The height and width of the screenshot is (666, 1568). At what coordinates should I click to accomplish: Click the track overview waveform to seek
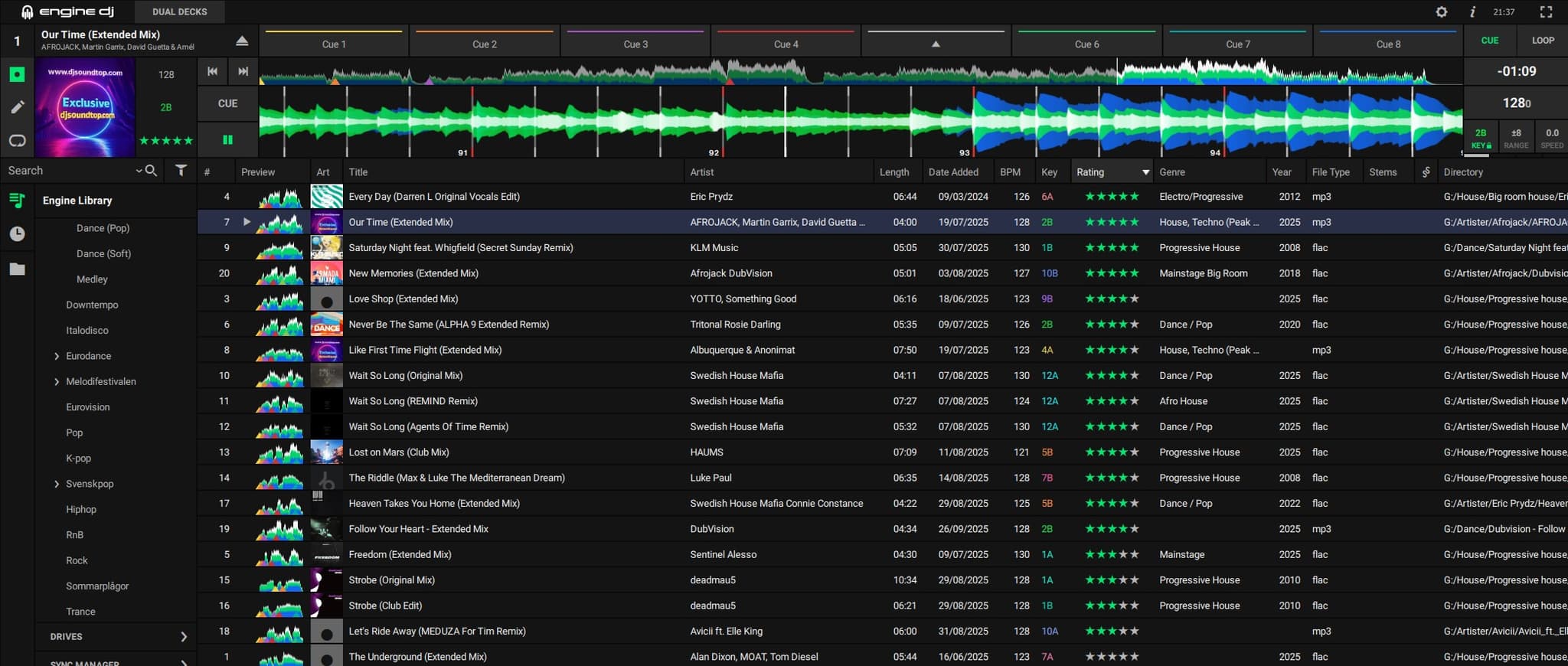point(842,74)
